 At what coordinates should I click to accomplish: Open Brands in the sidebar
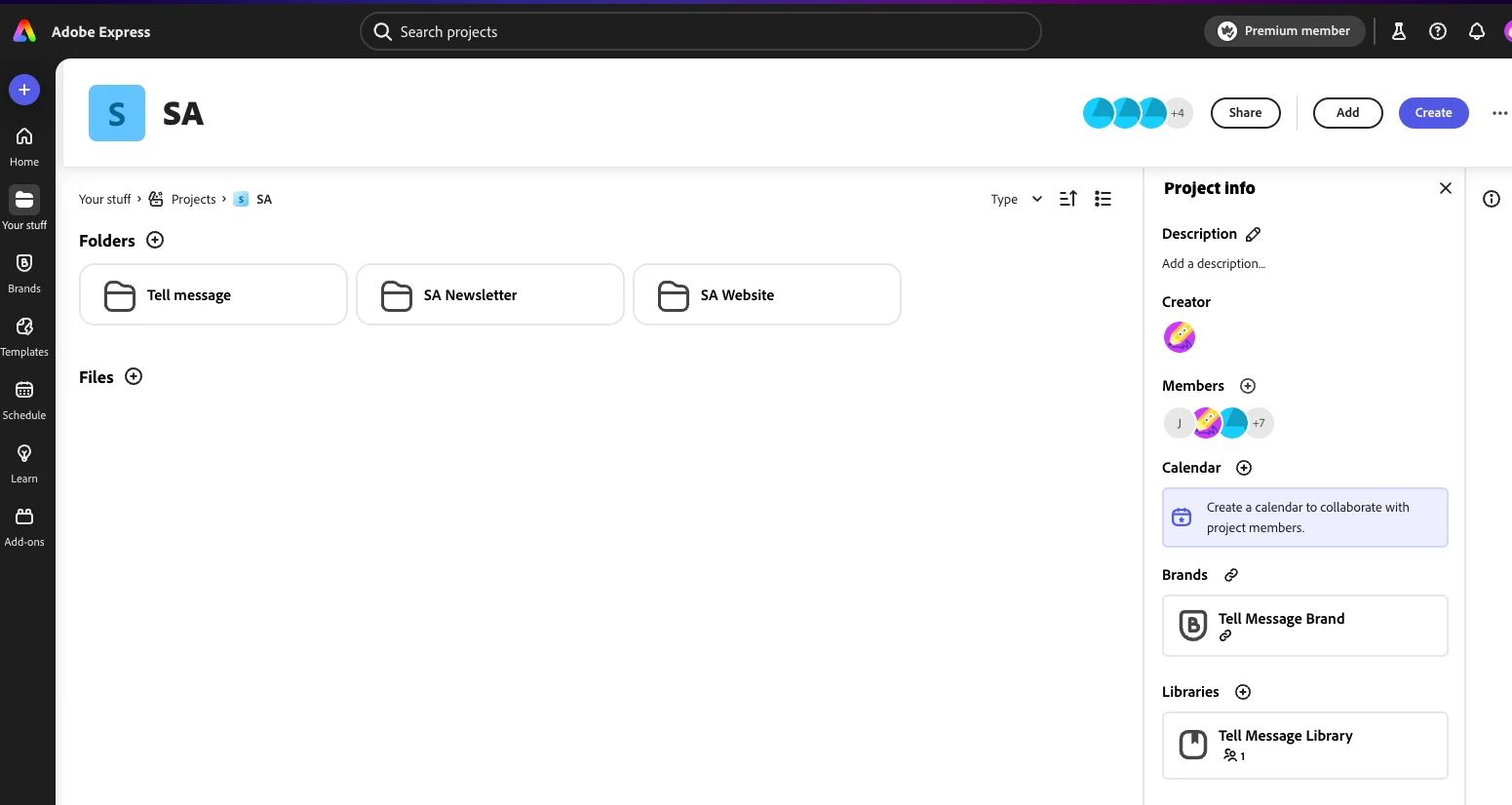pos(24,273)
